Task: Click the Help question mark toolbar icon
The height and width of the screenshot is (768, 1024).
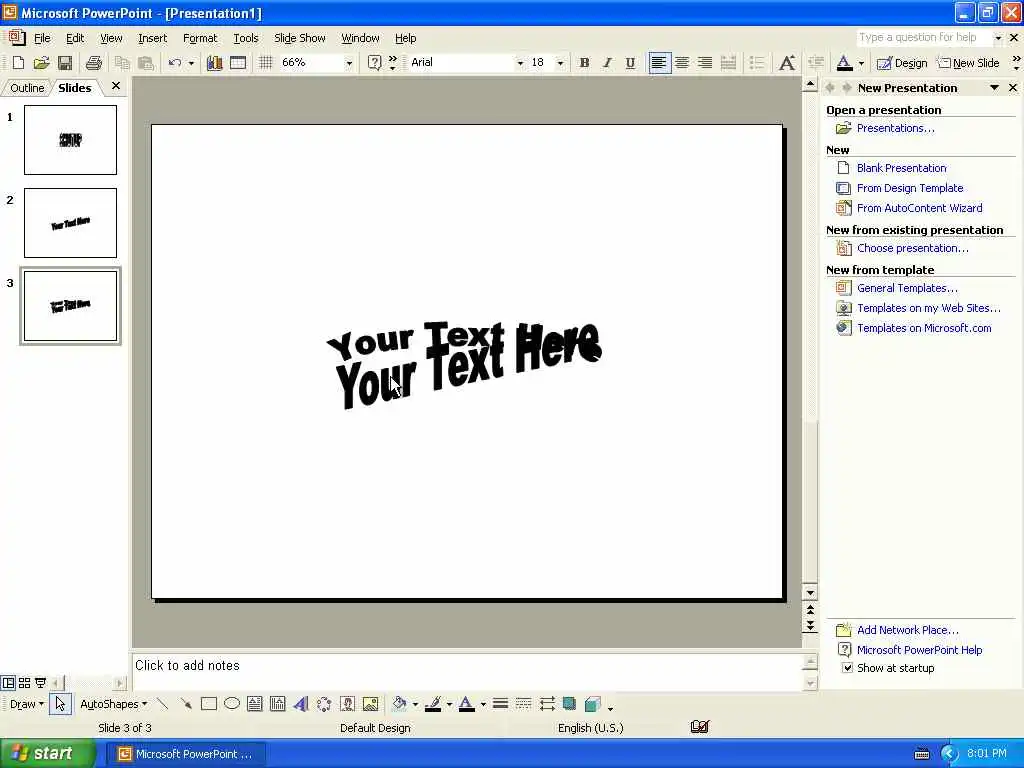Action: (374, 63)
